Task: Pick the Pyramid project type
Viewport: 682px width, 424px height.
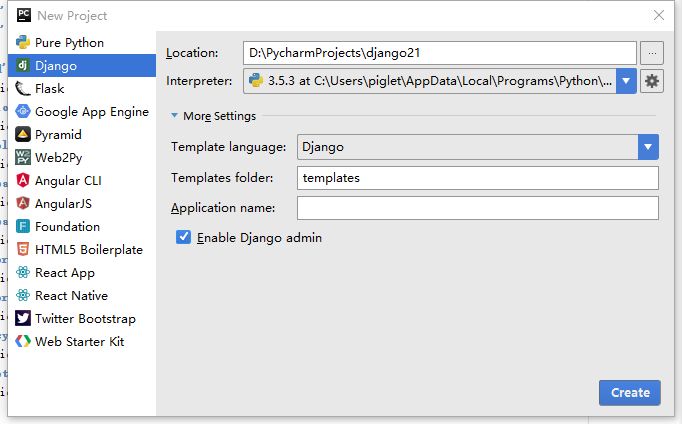Action: pos(82,135)
